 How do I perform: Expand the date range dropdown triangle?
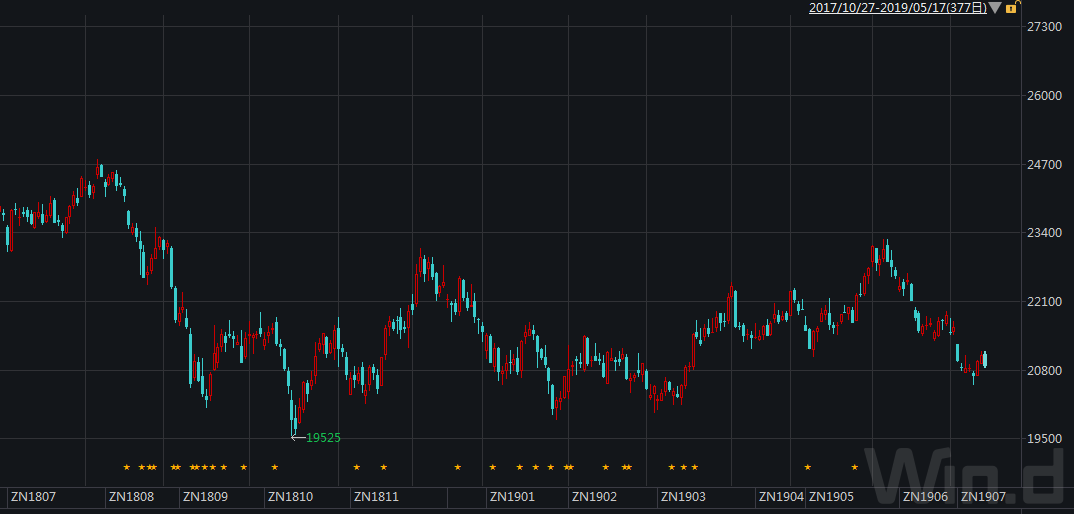(x=995, y=8)
